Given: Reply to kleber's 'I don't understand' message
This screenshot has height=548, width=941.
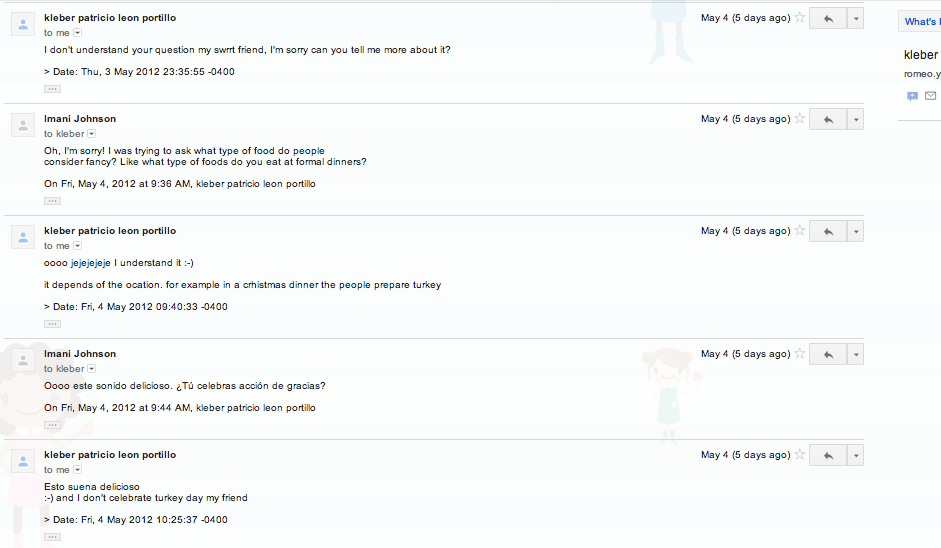Looking at the screenshot, I should coord(827,19).
